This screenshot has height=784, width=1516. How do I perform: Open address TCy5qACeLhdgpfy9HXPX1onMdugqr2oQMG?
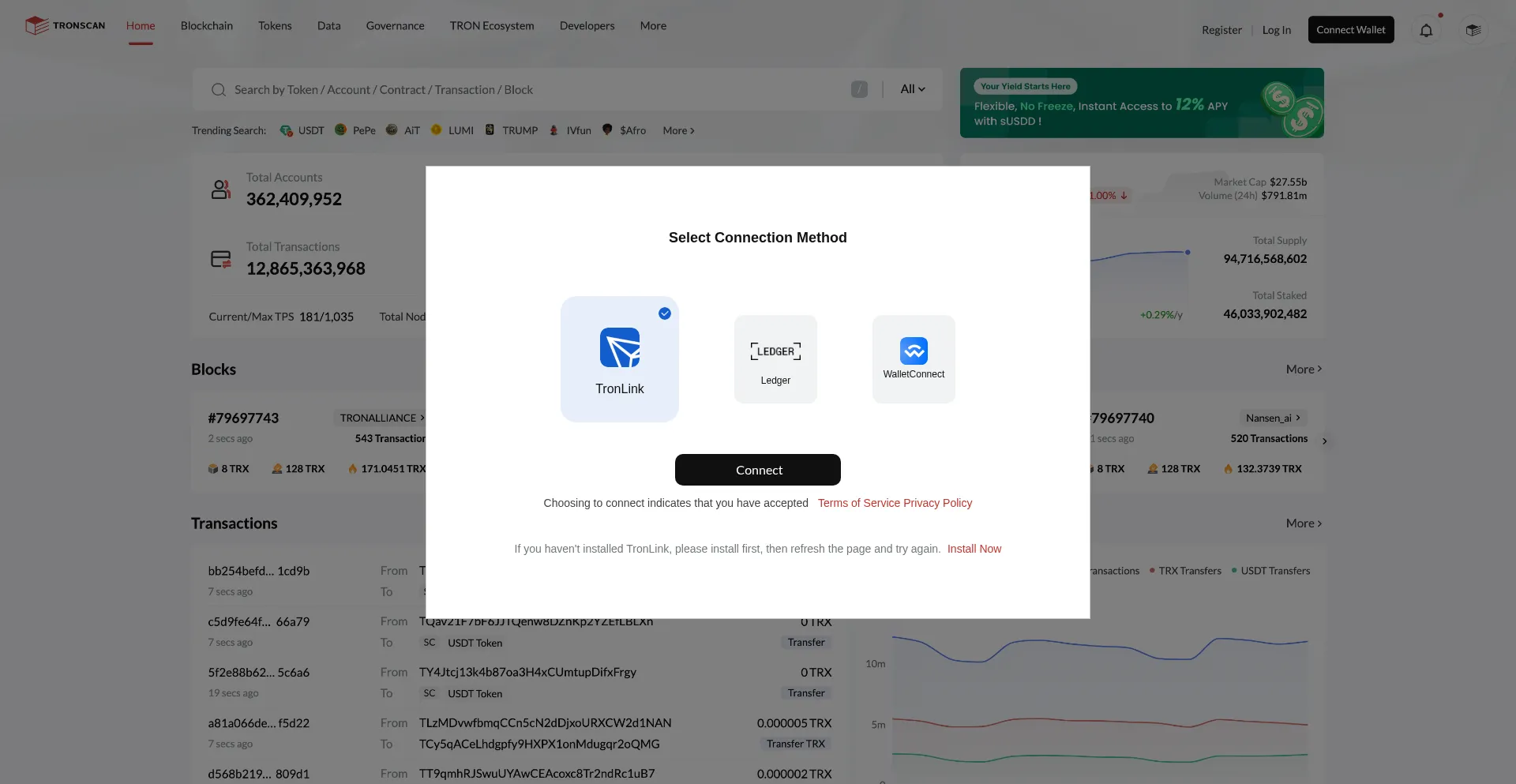click(539, 744)
